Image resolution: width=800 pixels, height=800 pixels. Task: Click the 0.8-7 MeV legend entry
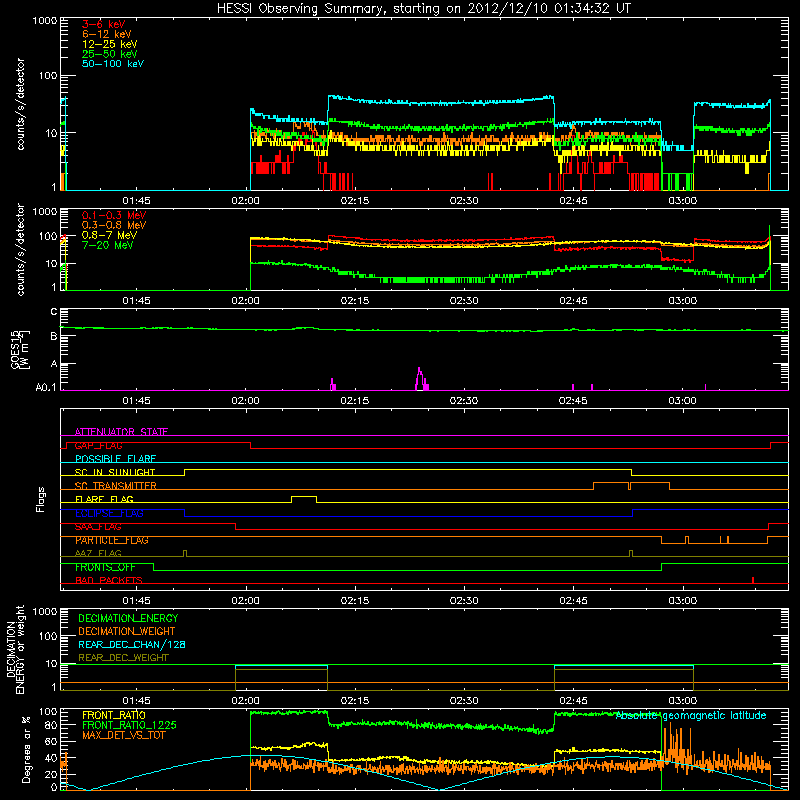pyautogui.click(x=109, y=235)
